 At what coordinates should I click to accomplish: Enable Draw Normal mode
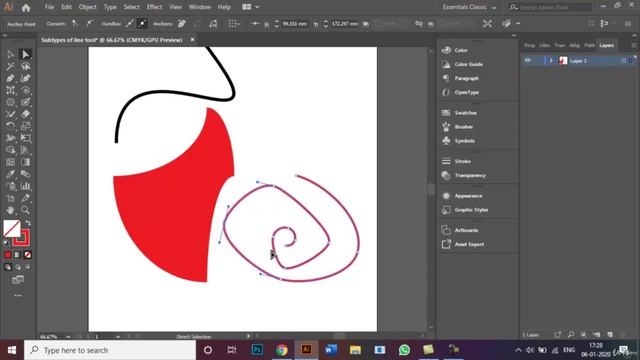click(8, 267)
